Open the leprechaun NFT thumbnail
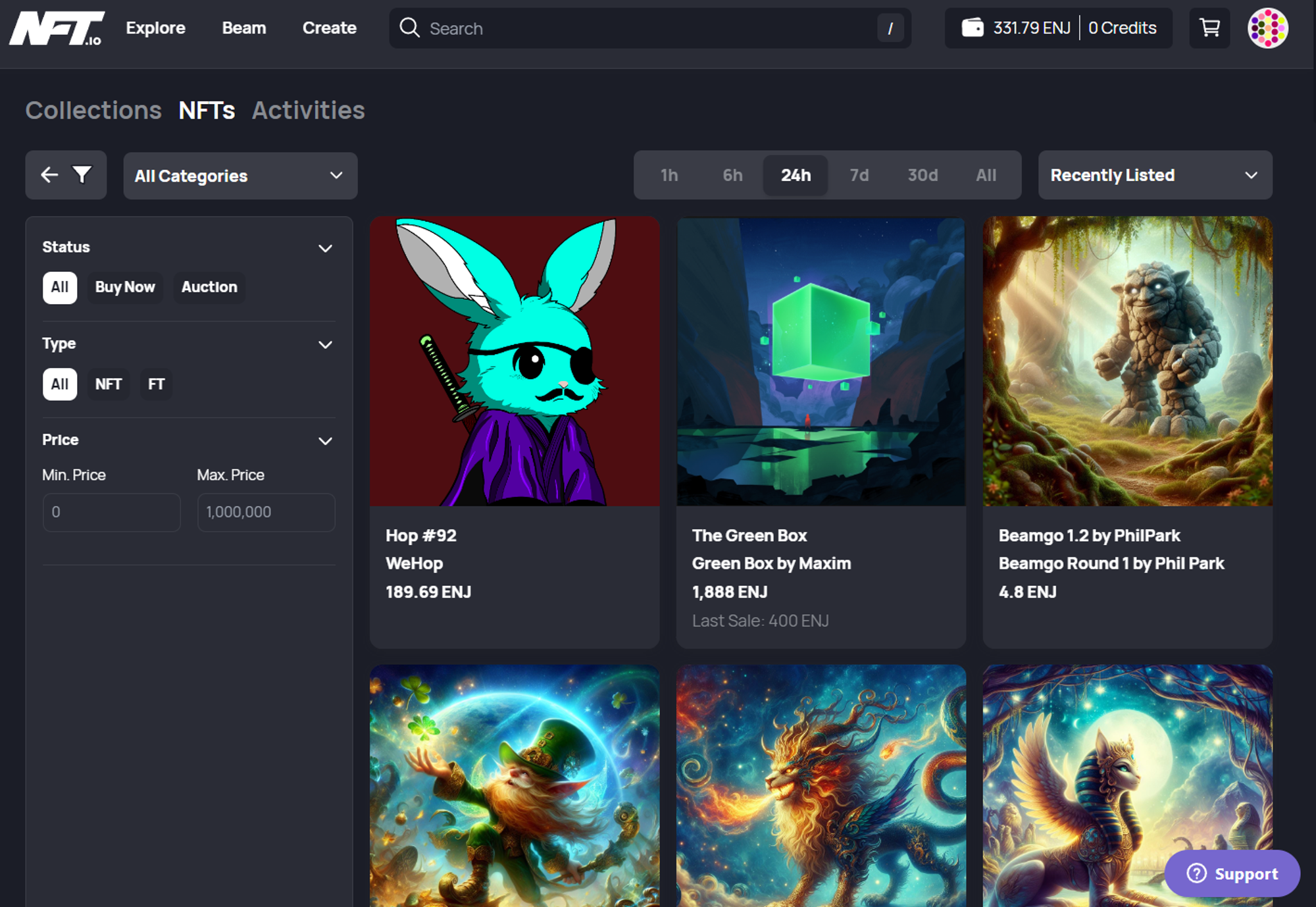The height and width of the screenshot is (907, 1316). 515,786
